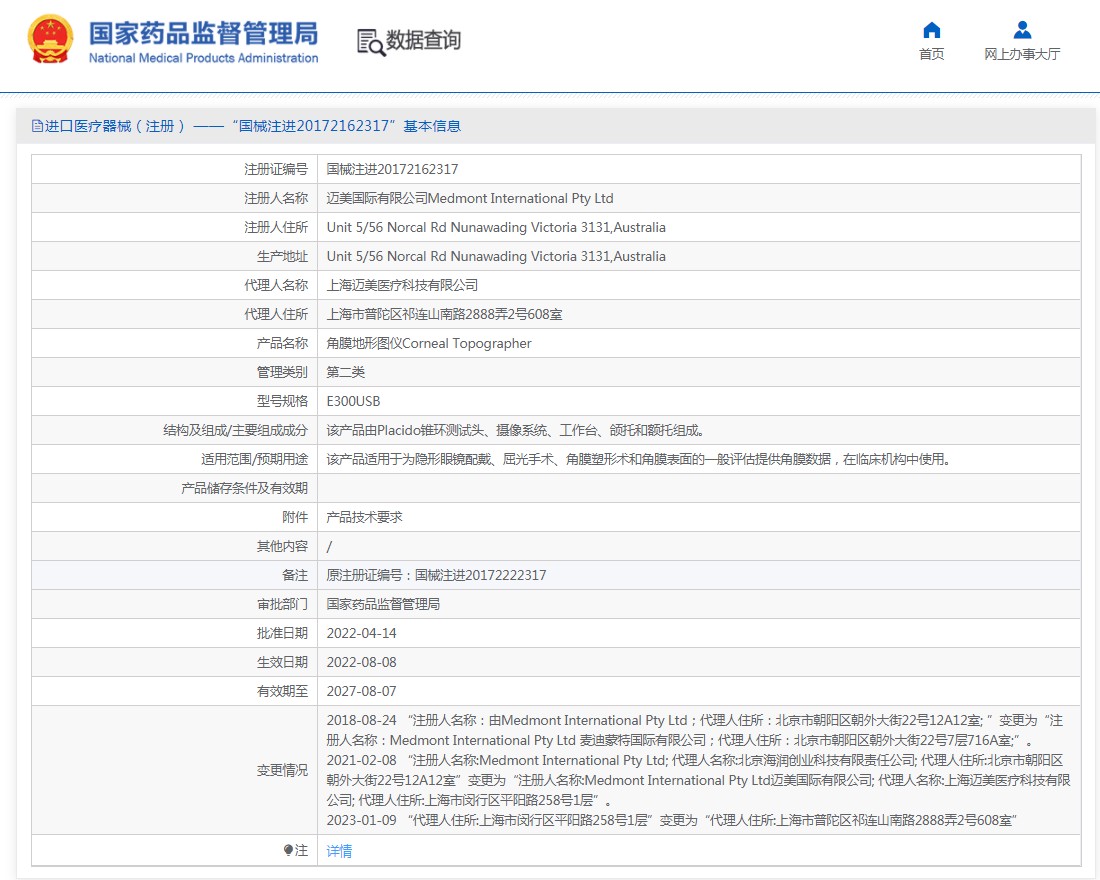Click the 角膜地形图仪Corneal Topographer product name
Screen dimensions: 1100x880
pyautogui.click(x=429, y=343)
